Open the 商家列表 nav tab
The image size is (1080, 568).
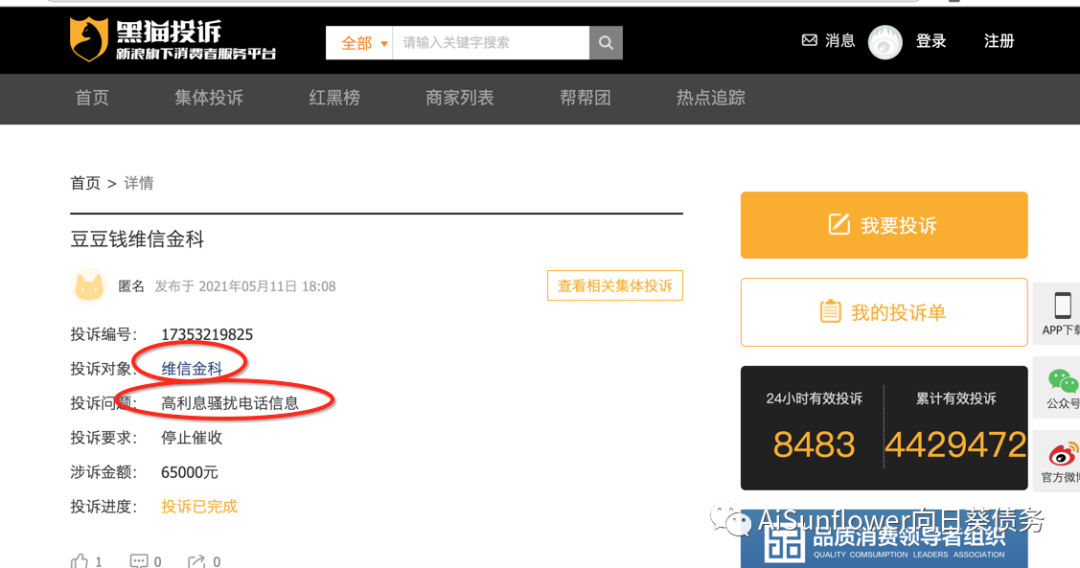coord(459,98)
